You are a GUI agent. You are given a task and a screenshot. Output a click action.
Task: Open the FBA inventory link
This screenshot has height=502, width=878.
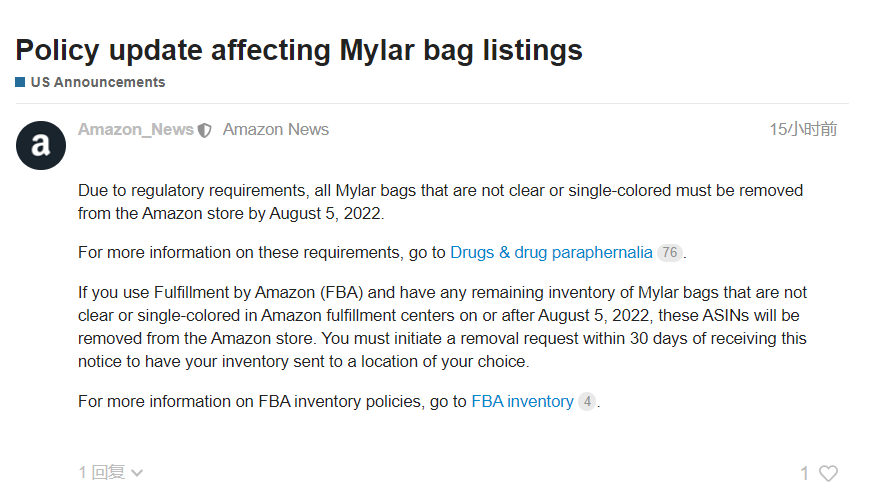pyautogui.click(x=522, y=401)
